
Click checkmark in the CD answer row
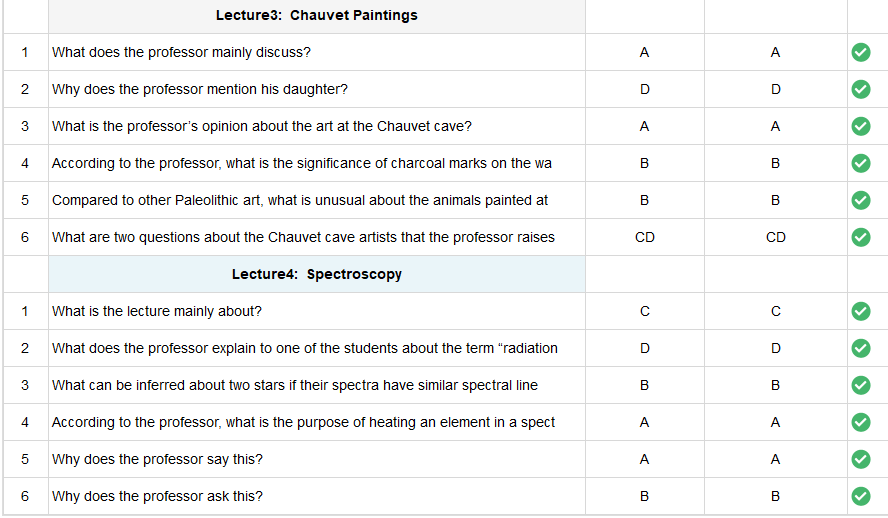click(x=860, y=237)
